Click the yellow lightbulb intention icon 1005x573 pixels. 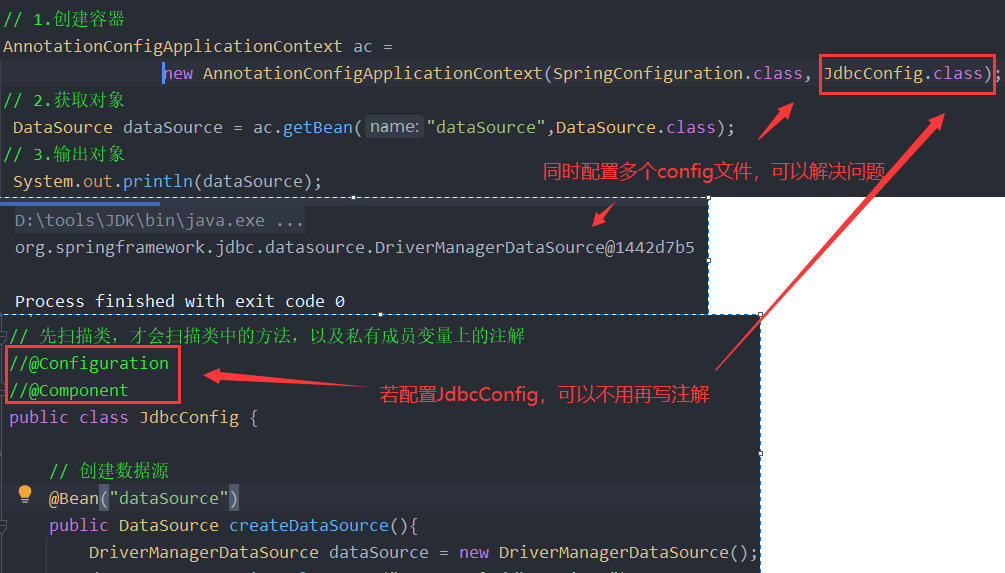pos(25,494)
